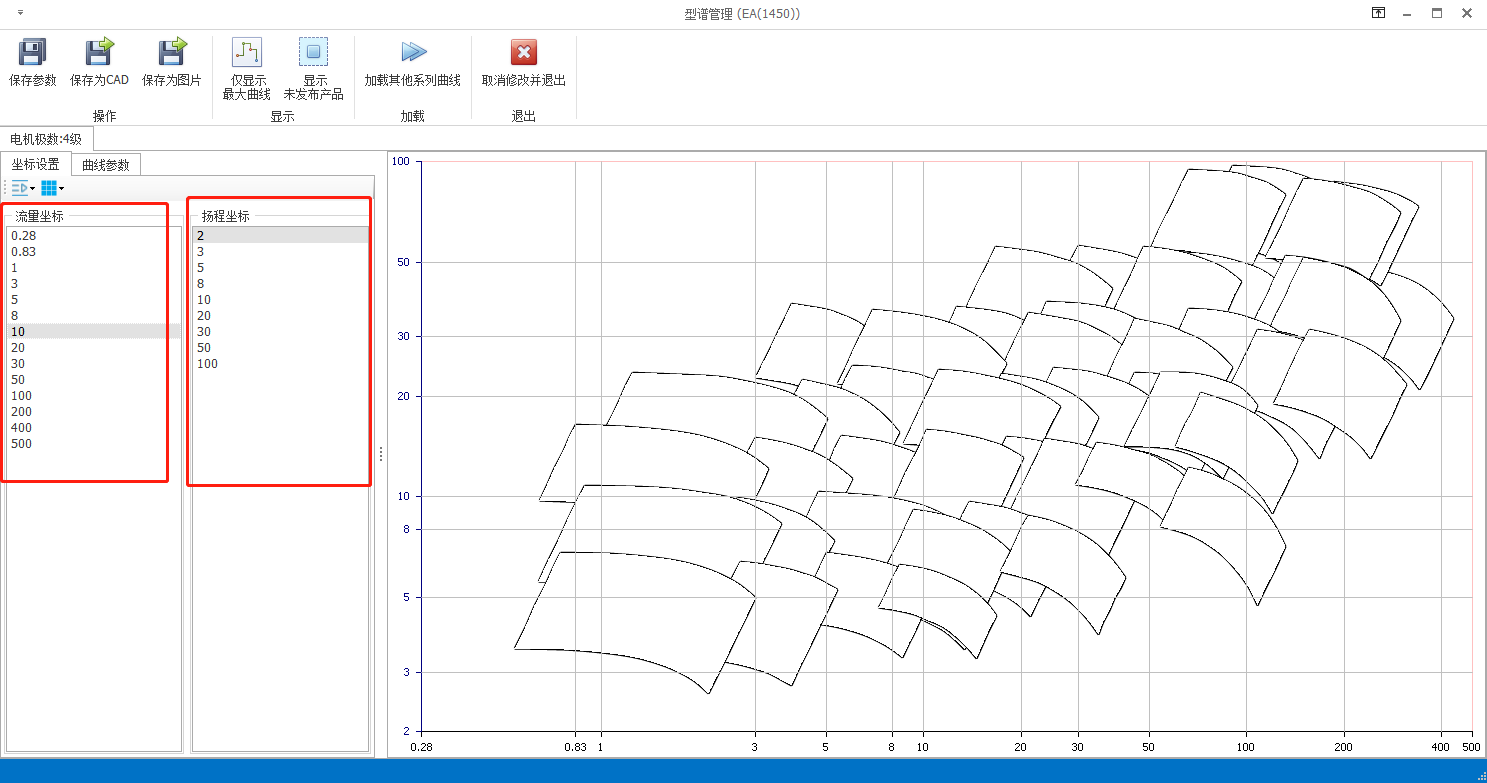Toggle 显示未发布产品 display option
1487x783 pixels.
[x=314, y=70]
